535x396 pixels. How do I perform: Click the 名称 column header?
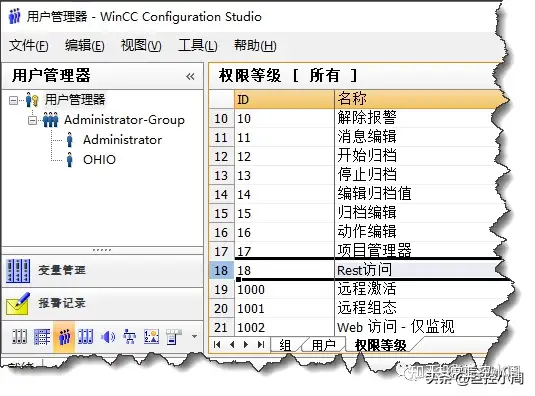click(x=420, y=100)
